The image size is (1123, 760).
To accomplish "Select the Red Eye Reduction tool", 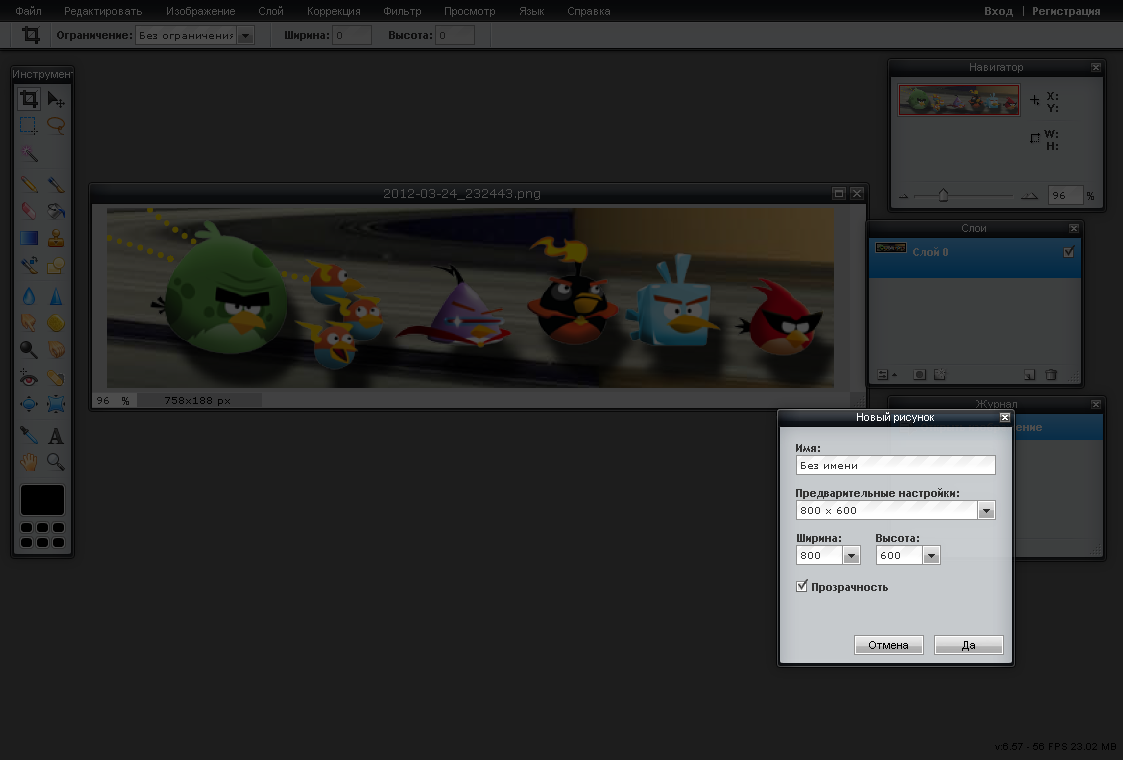I will (x=29, y=377).
